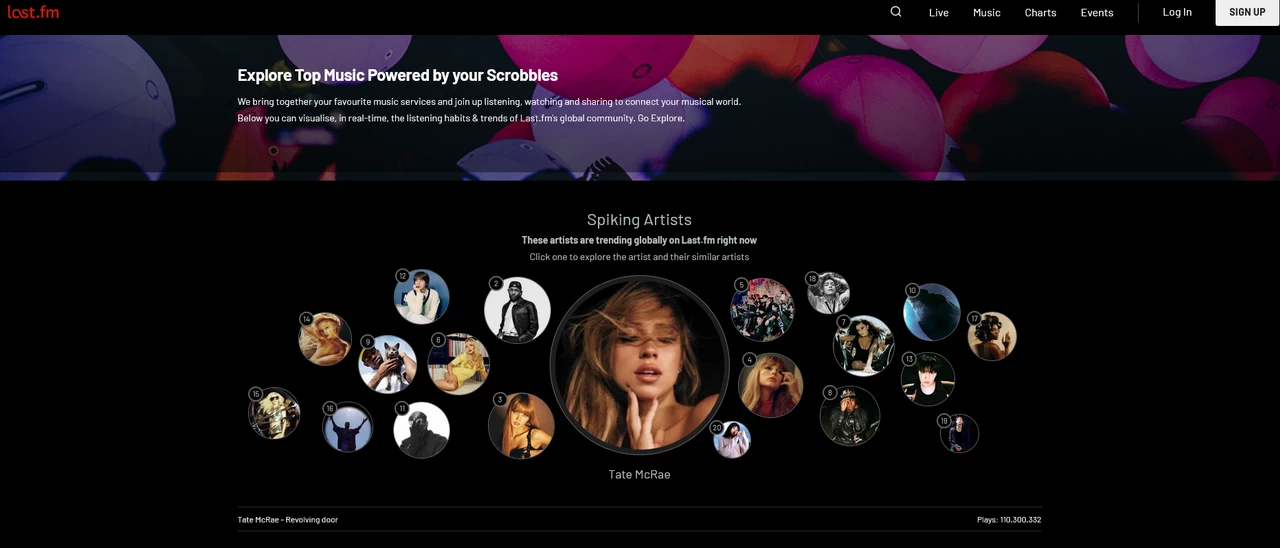This screenshot has width=1280, height=548.
Task: Select spiking artist bubble number 7
Action: tap(863, 345)
